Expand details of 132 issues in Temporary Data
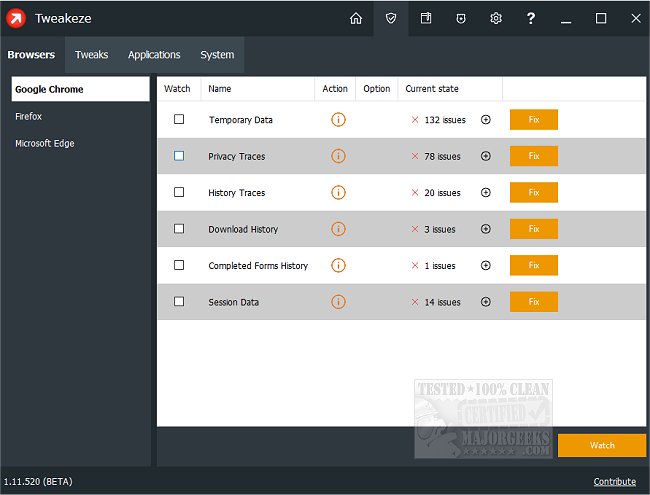 tap(486, 119)
